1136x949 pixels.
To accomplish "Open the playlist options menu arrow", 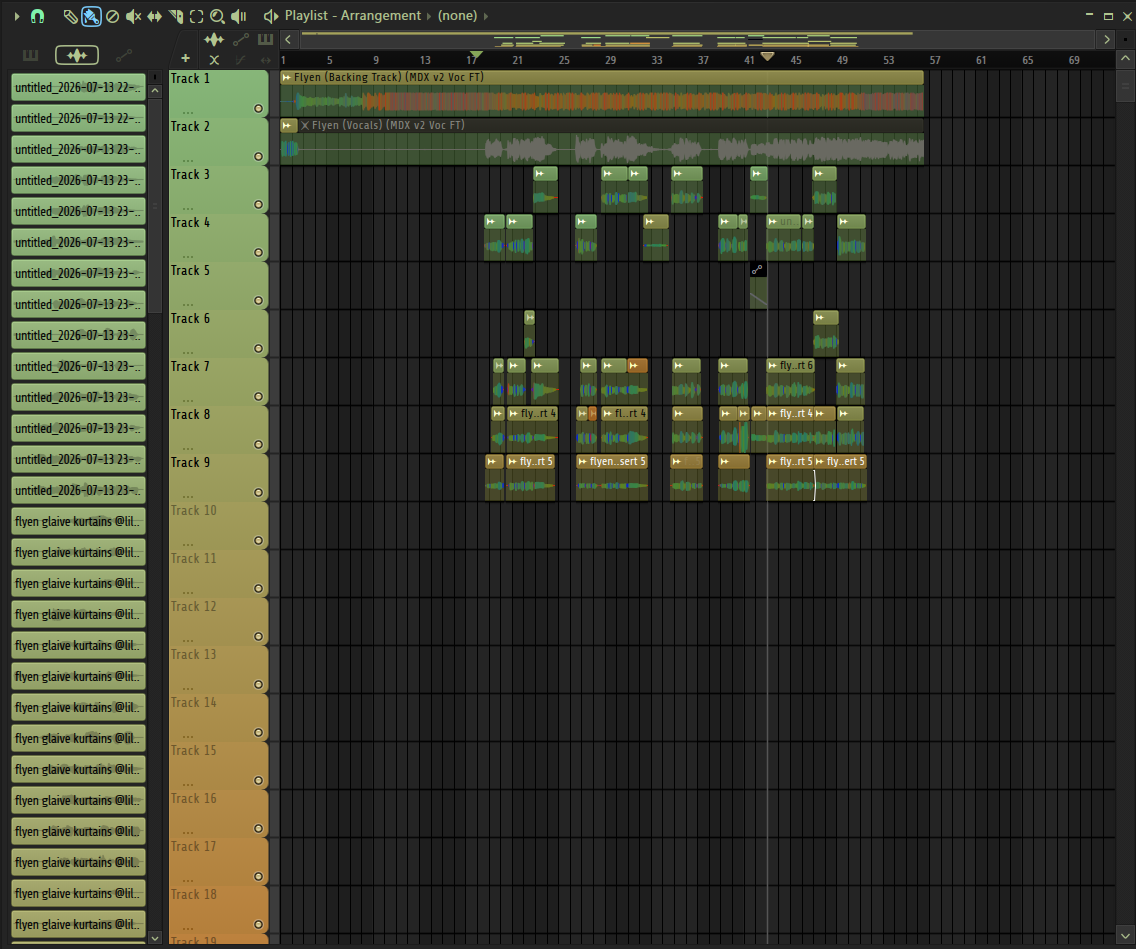I will coord(17,16).
